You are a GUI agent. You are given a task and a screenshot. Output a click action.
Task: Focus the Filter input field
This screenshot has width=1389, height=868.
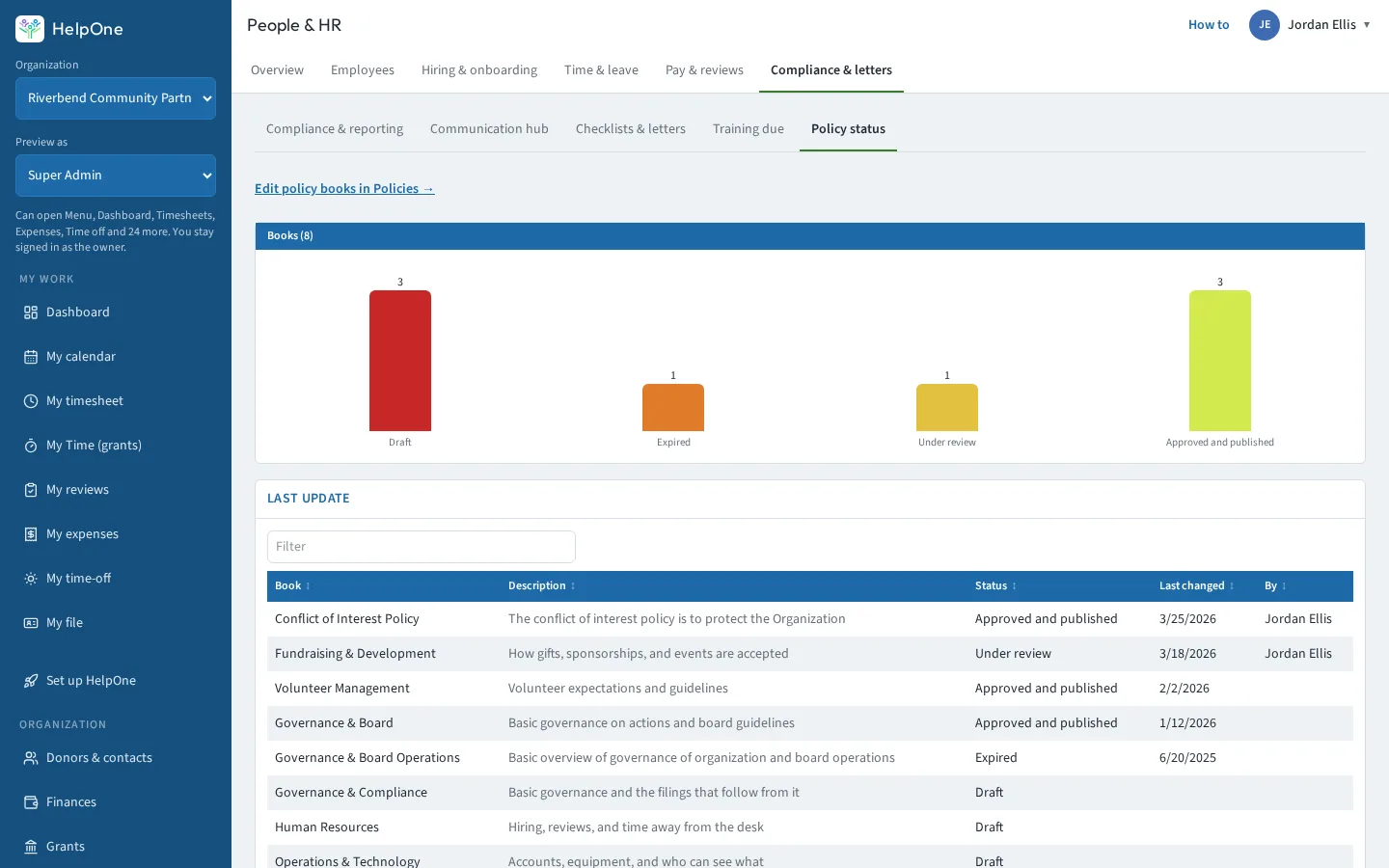(x=422, y=547)
